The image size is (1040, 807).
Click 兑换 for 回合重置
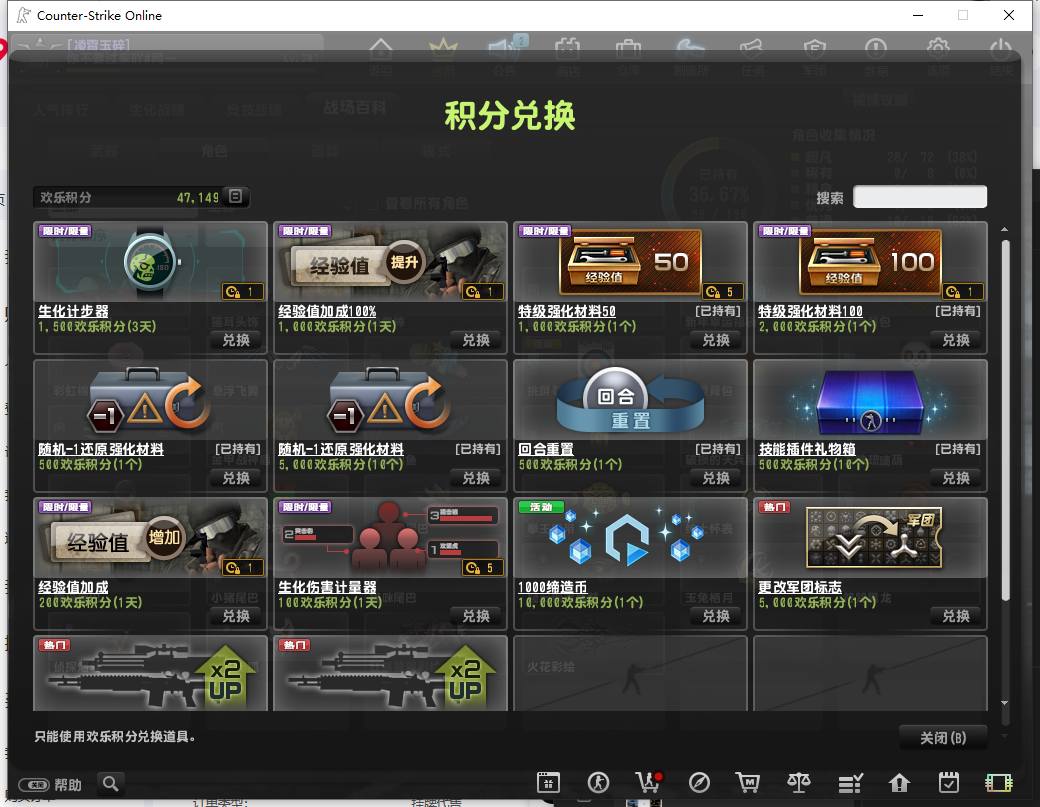coord(716,478)
